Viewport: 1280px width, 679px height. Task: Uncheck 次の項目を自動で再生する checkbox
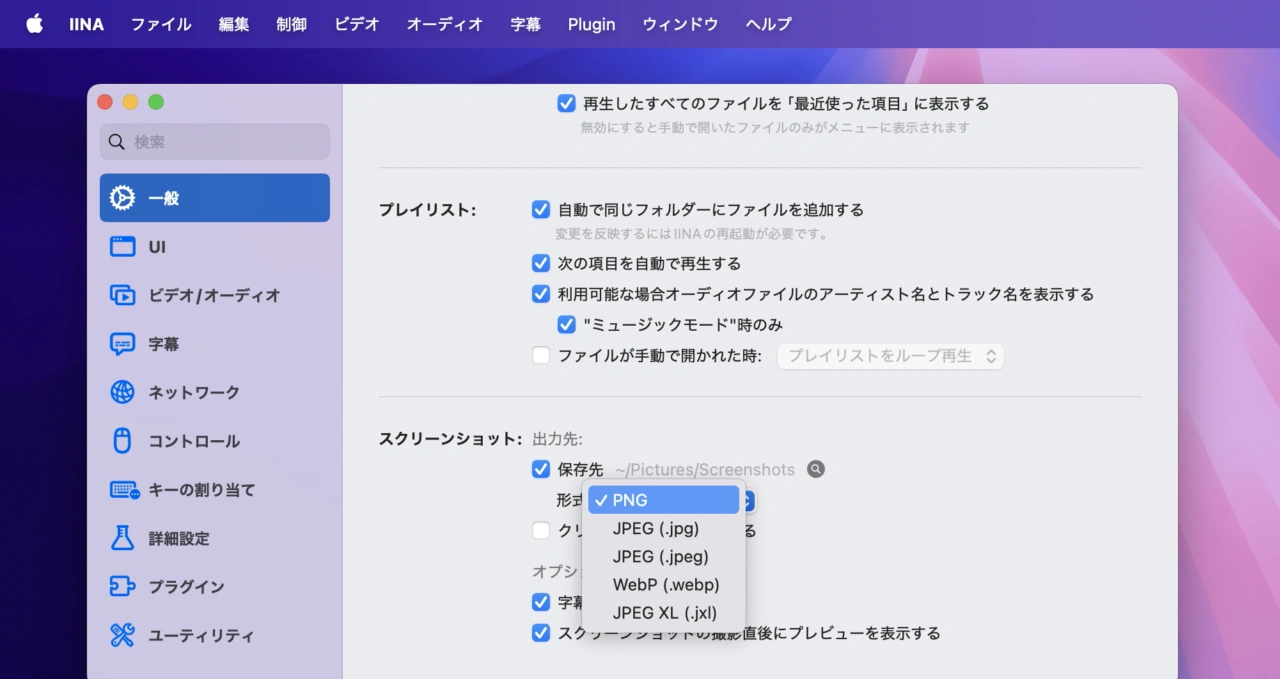[x=541, y=264]
